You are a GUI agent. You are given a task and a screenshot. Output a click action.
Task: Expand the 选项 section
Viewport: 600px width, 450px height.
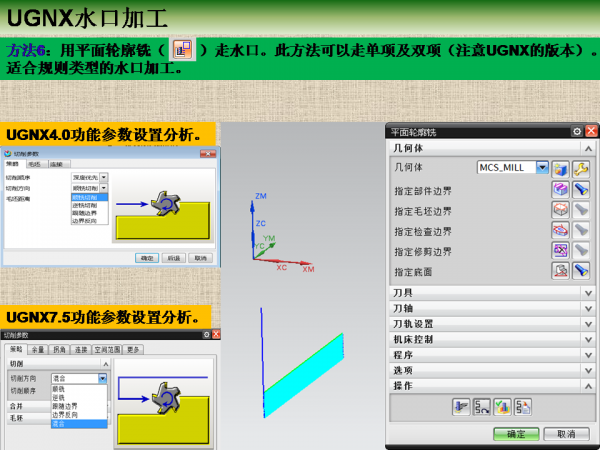(589, 371)
